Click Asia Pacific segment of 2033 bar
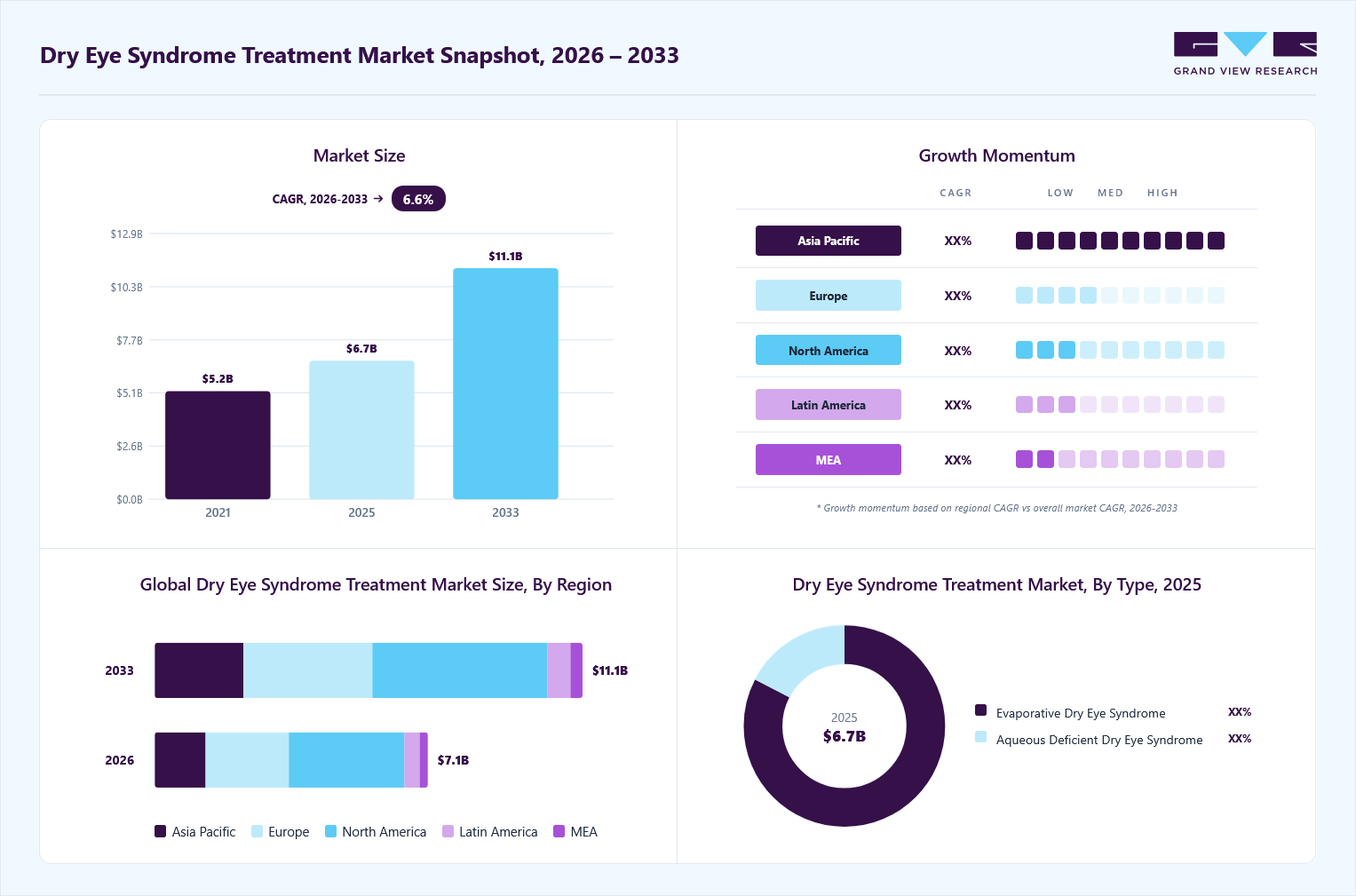1356x896 pixels. click(199, 670)
